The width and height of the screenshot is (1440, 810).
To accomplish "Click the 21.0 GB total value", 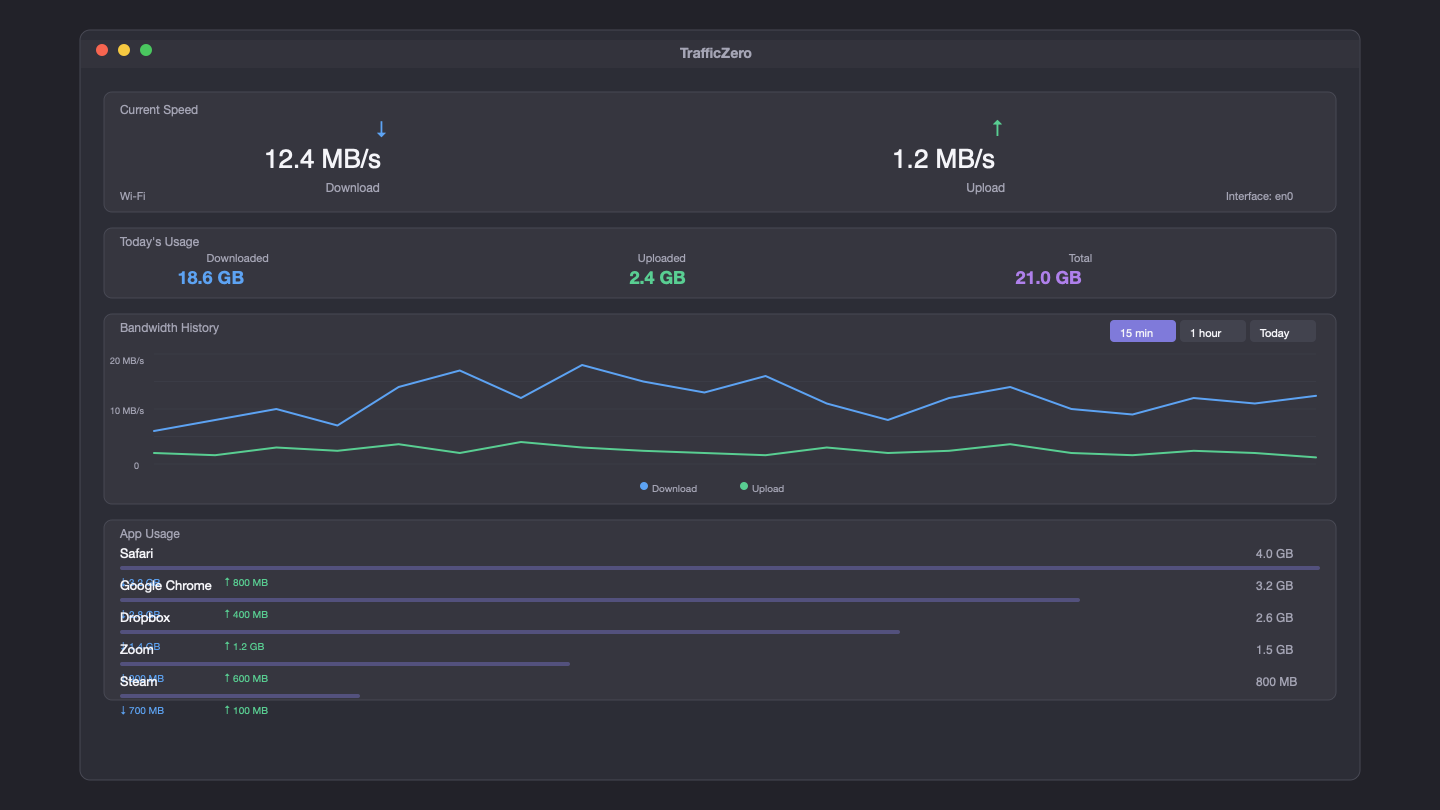I will [x=1048, y=277].
